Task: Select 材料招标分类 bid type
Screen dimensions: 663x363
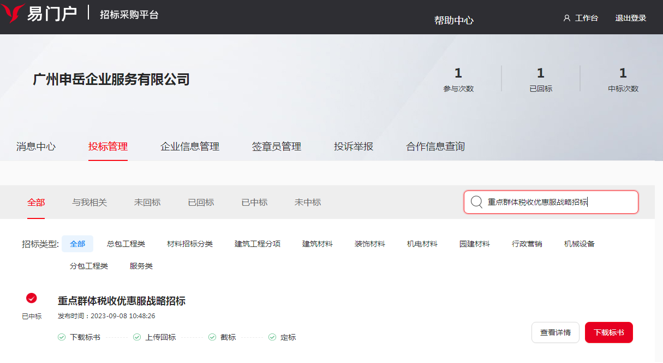Action: (190, 244)
